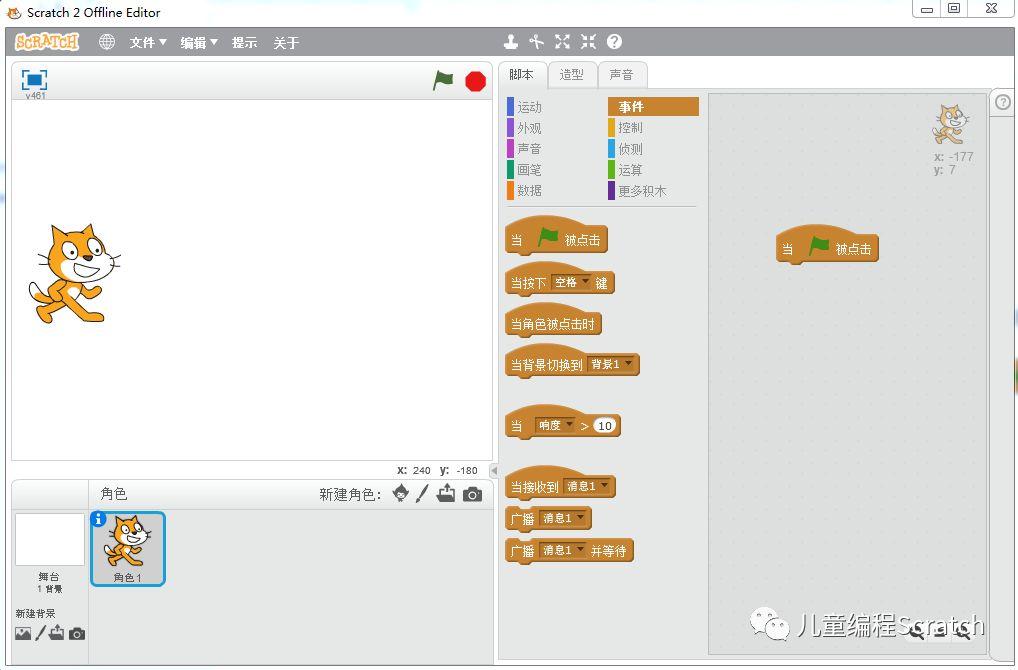Click the green flag to start
The height and width of the screenshot is (670, 1018).
click(x=443, y=81)
